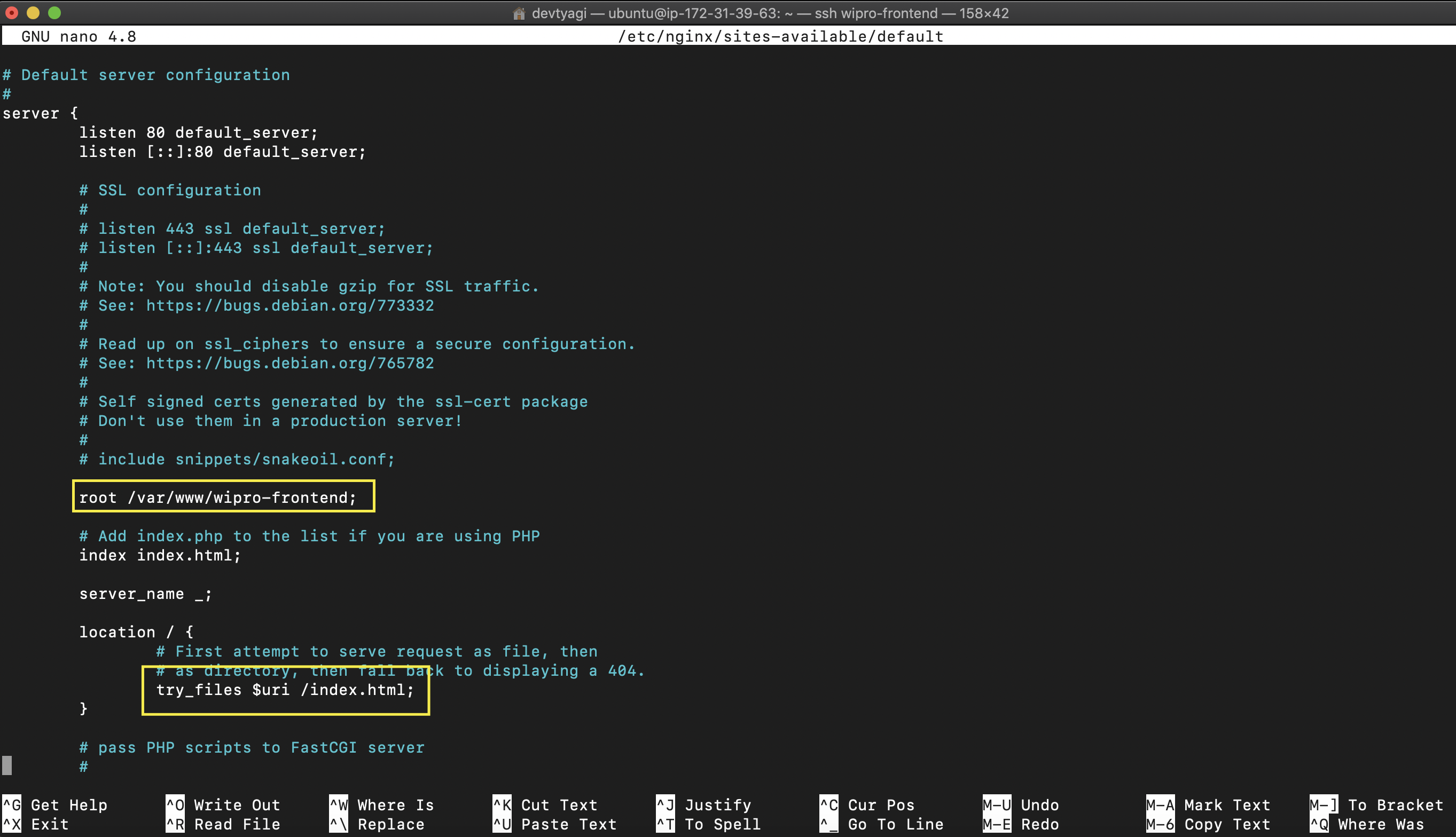This screenshot has height=837, width=1456.
Task: Click the ^G Get Help shortcut
Action: [54, 805]
